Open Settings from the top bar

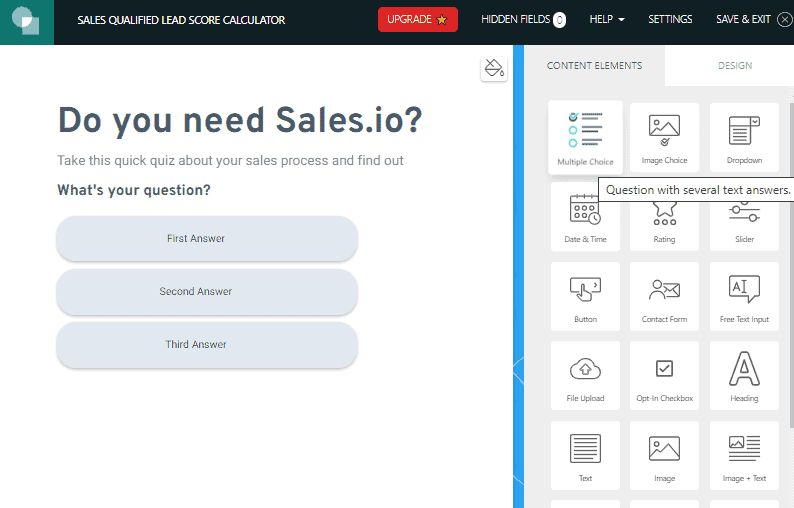click(x=670, y=19)
